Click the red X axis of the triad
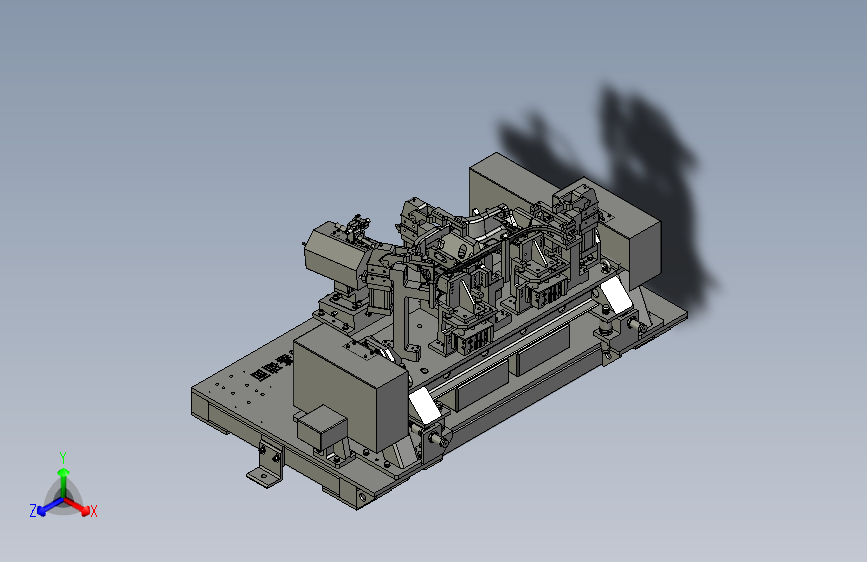 coord(78,506)
